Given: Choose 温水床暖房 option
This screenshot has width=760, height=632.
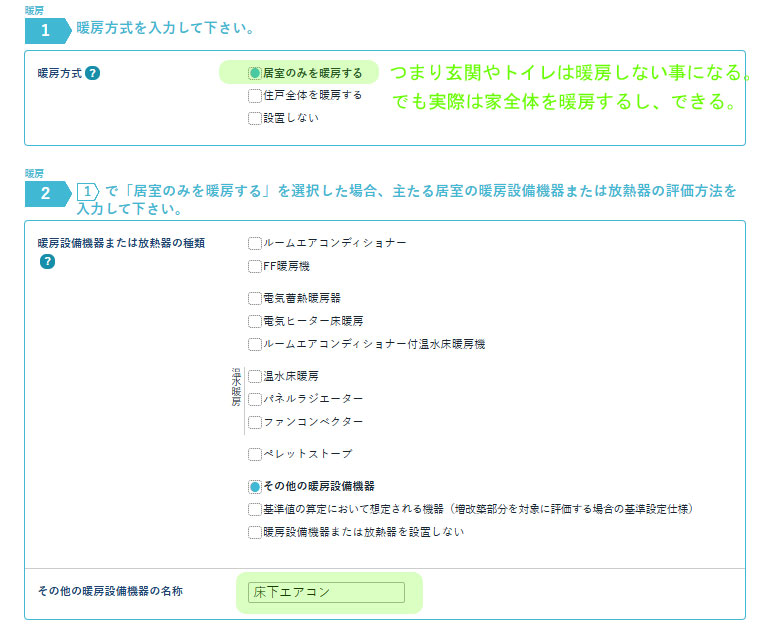Looking at the screenshot, I should coord(255,376).
